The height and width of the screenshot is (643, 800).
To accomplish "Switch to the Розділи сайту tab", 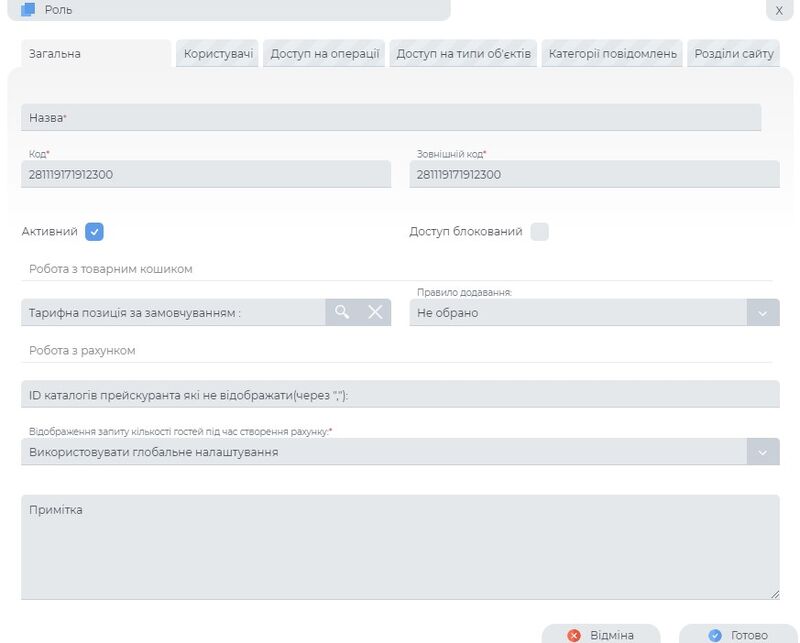I will (736, 54).
